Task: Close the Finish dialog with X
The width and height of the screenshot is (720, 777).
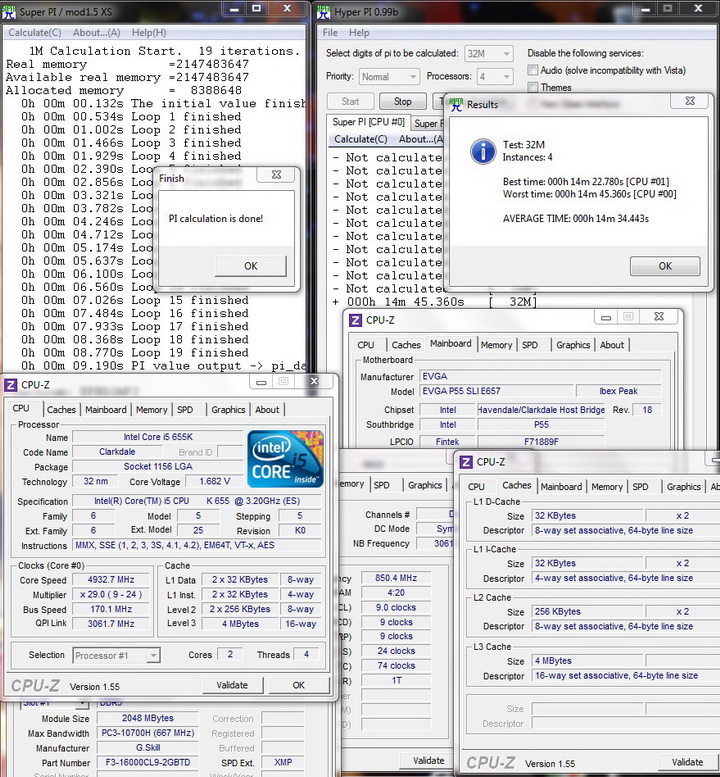Action: click(277, 174)
